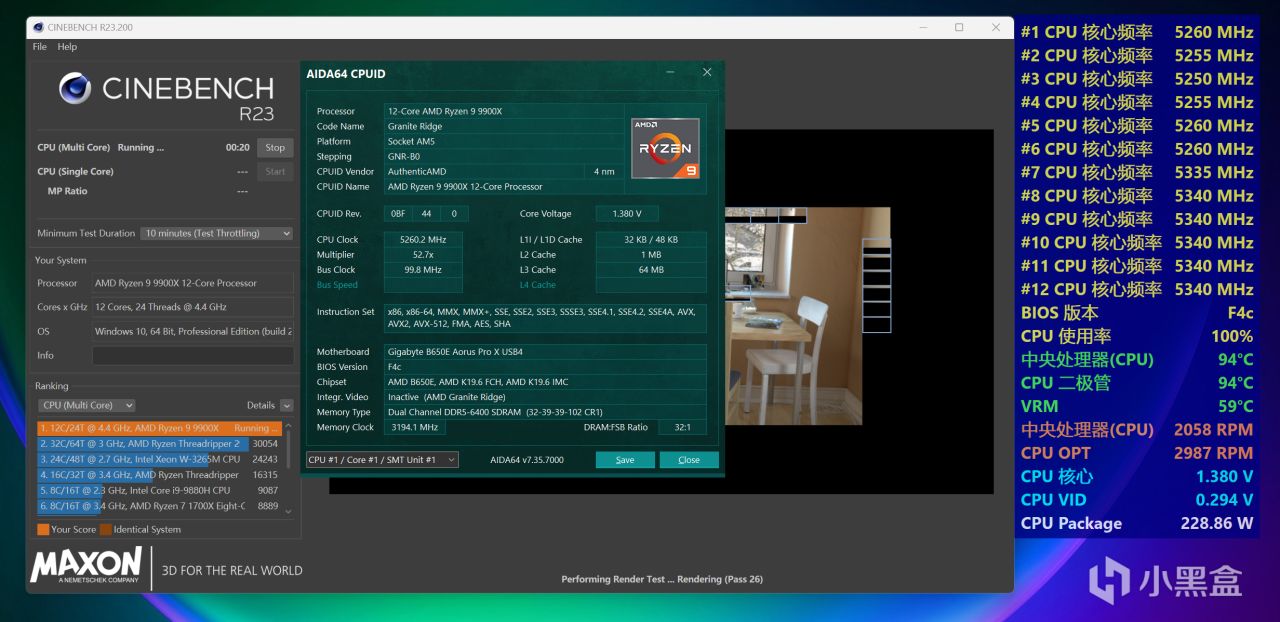Click the ranking list scrollbar thumb
Image resolution: width=1280 pixels, height=622 pixels.
pos(289,451)
